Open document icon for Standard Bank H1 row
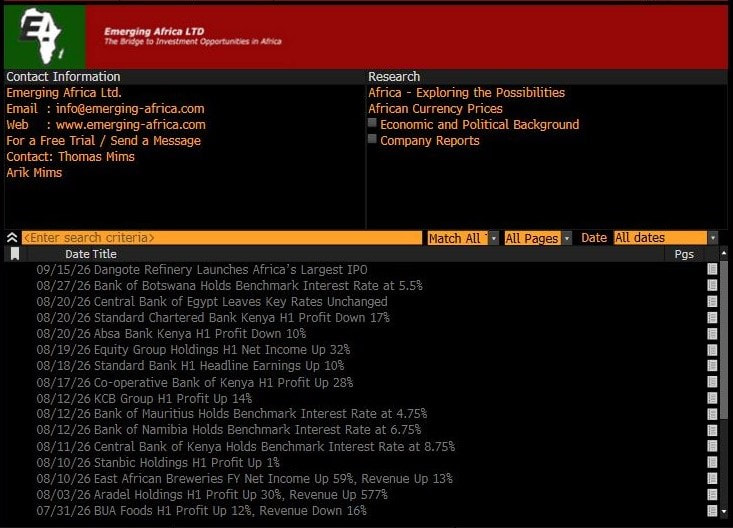This screenshot has width=733, height=528. click(x=712, y=365)
